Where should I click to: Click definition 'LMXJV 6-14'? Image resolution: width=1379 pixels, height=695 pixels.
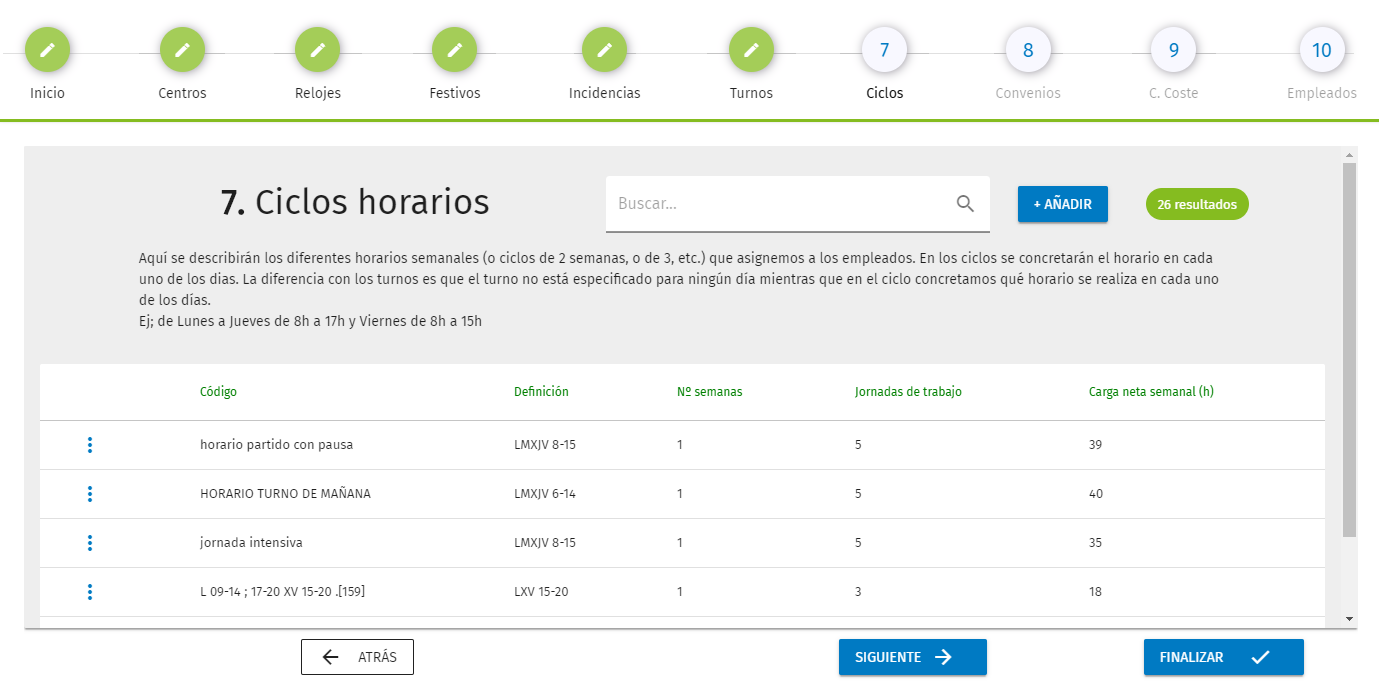click(545, 494)
